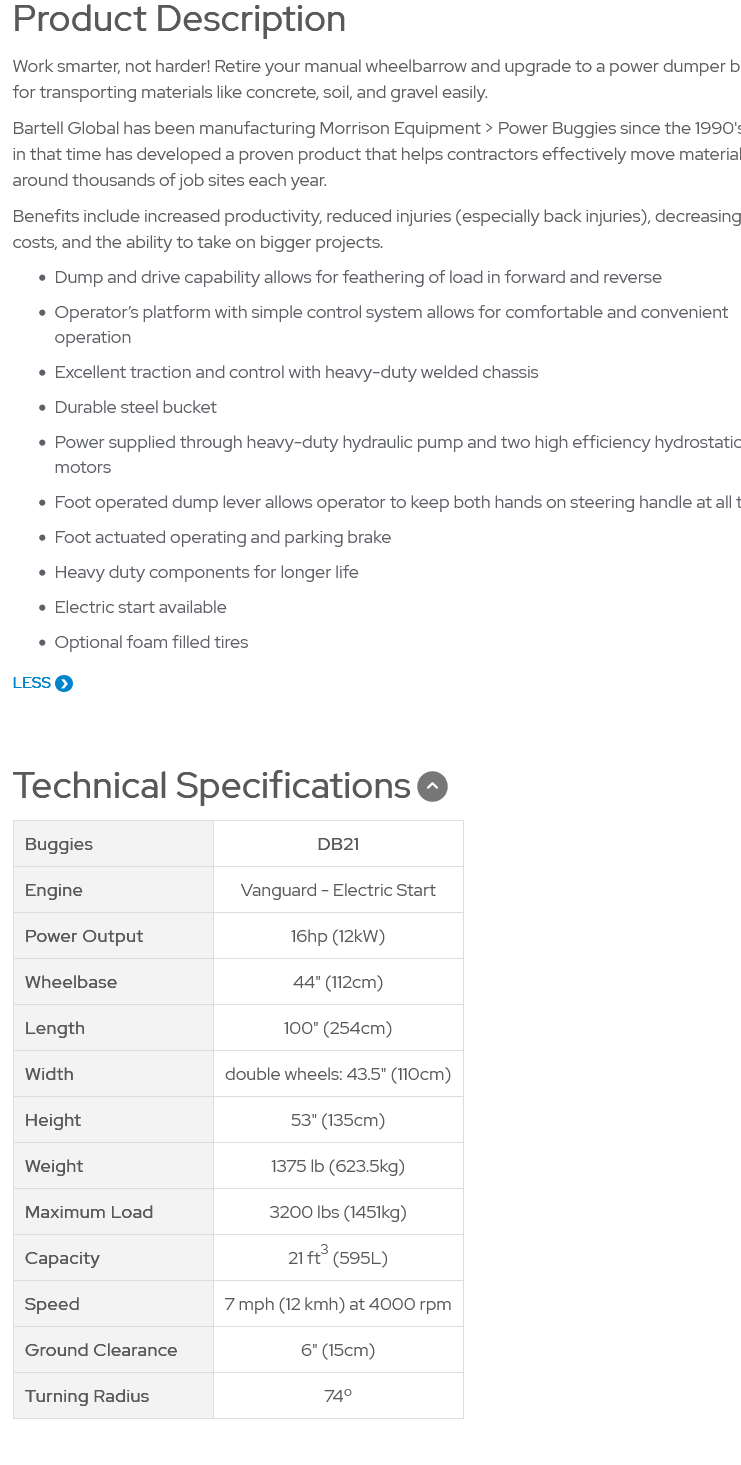The width and height of the screenshot is (741, 1465).
Task: Click the 16hp (12kW) value
Action: (x=338, y=936)
